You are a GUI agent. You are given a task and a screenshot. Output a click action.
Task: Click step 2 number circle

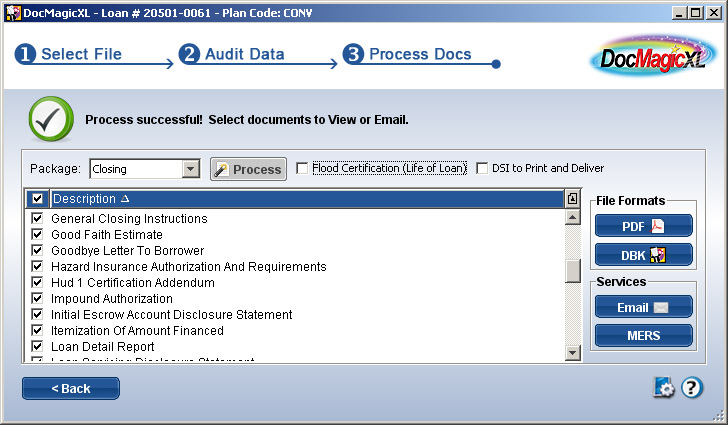tap(189, 54)
